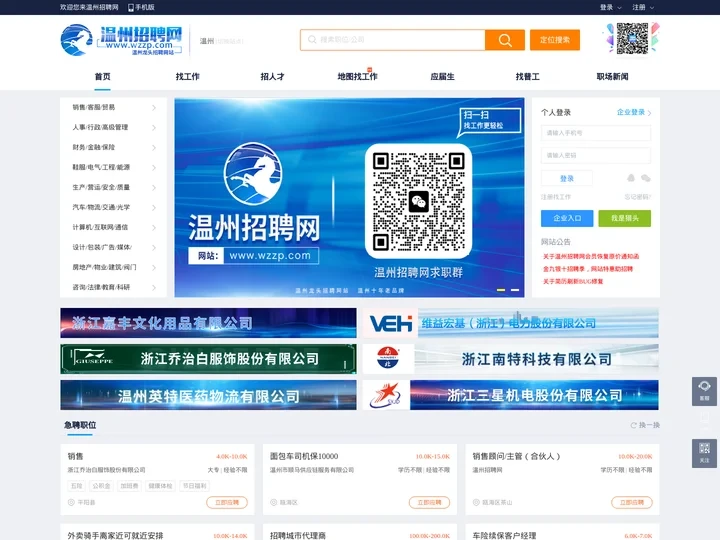Image resolution: width=720 pixels, height=540 pixels.
Task: Expand 人事/行政/高级管理 category arrow
Action: (x=154, y=127)
